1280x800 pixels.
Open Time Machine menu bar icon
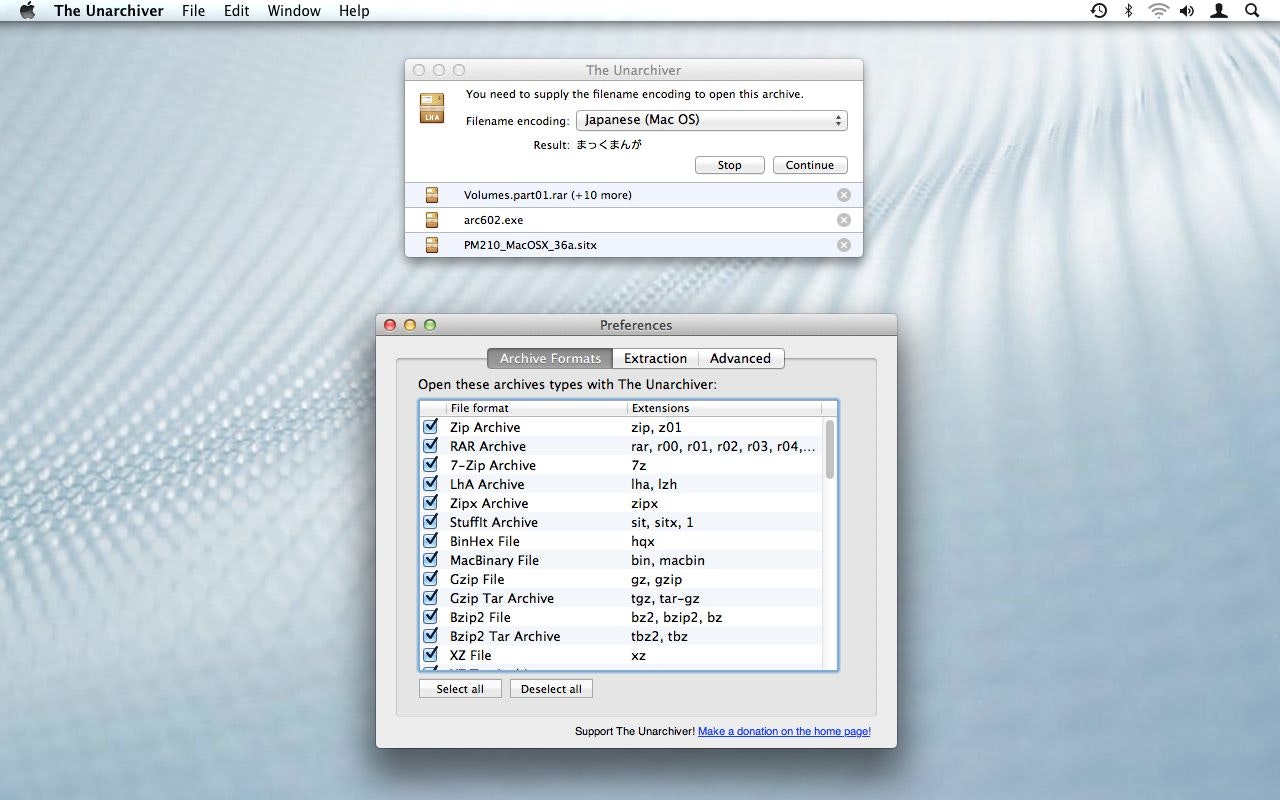pos(1099,11)
